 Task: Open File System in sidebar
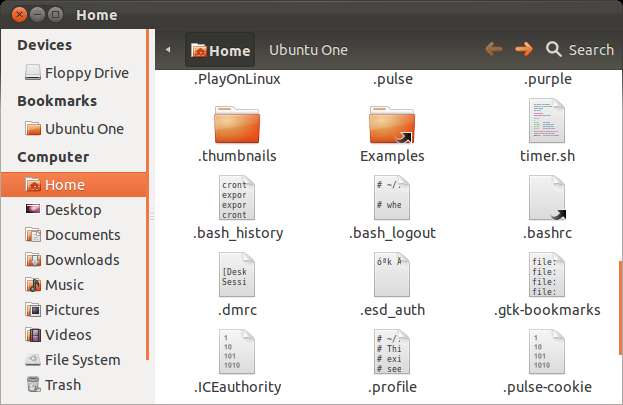(82, 359)
